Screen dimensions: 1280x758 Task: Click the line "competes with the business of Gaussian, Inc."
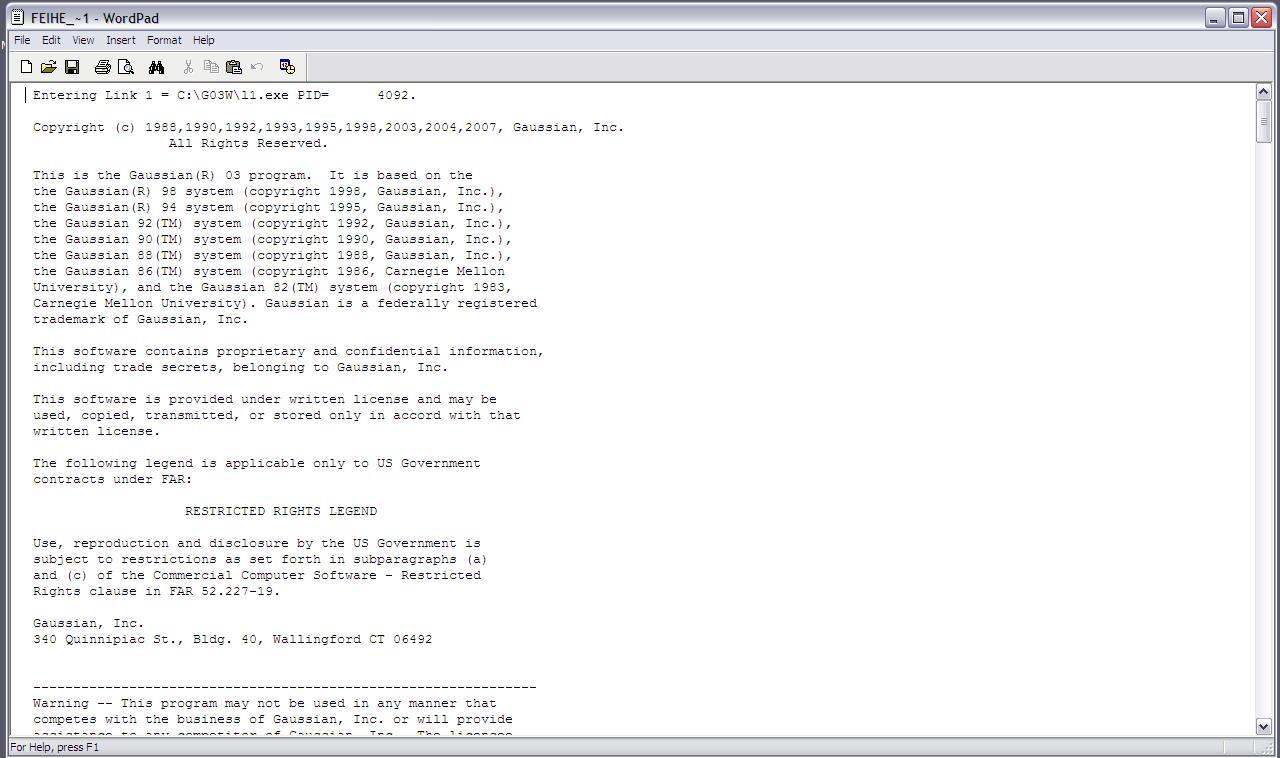272,719
